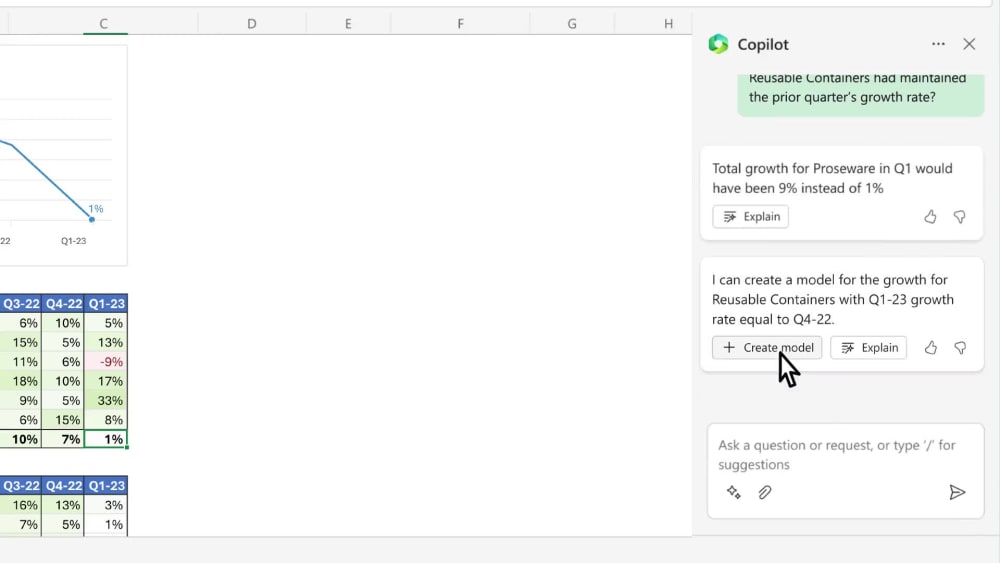The image size is (1000, 563).
Task: Click the send message arrow
Action: coord(957,492)
